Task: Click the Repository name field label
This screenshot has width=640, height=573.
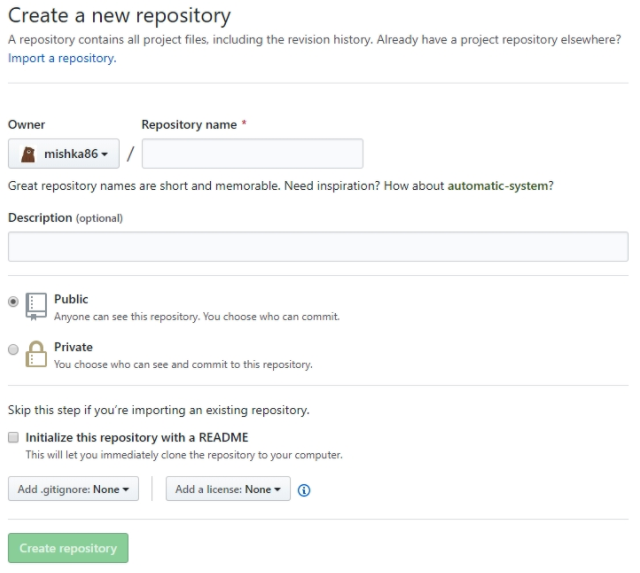Action: [x=189, y=124]
